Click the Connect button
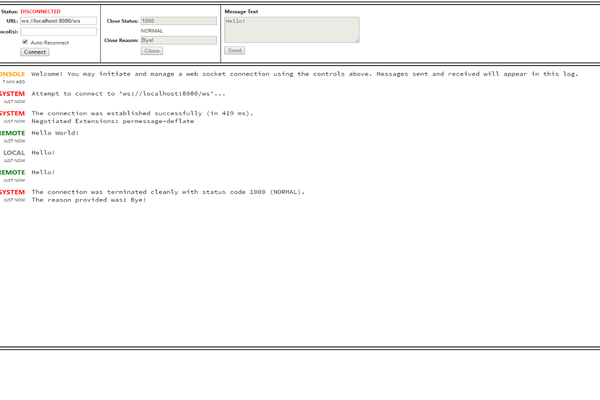The image size is (600, 400). [x=34, y=52]
